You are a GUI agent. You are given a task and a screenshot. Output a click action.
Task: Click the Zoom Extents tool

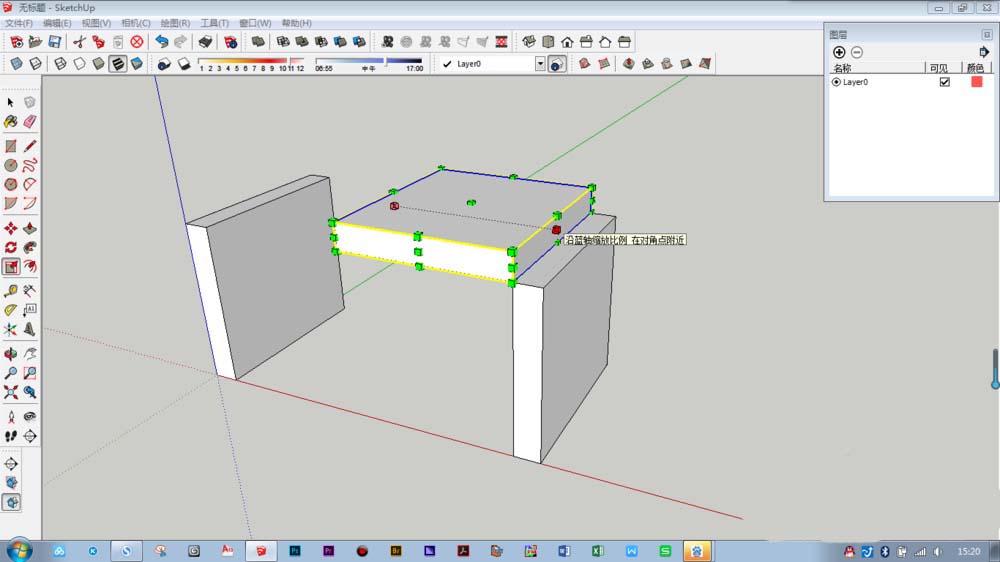[x=11, y=392]
